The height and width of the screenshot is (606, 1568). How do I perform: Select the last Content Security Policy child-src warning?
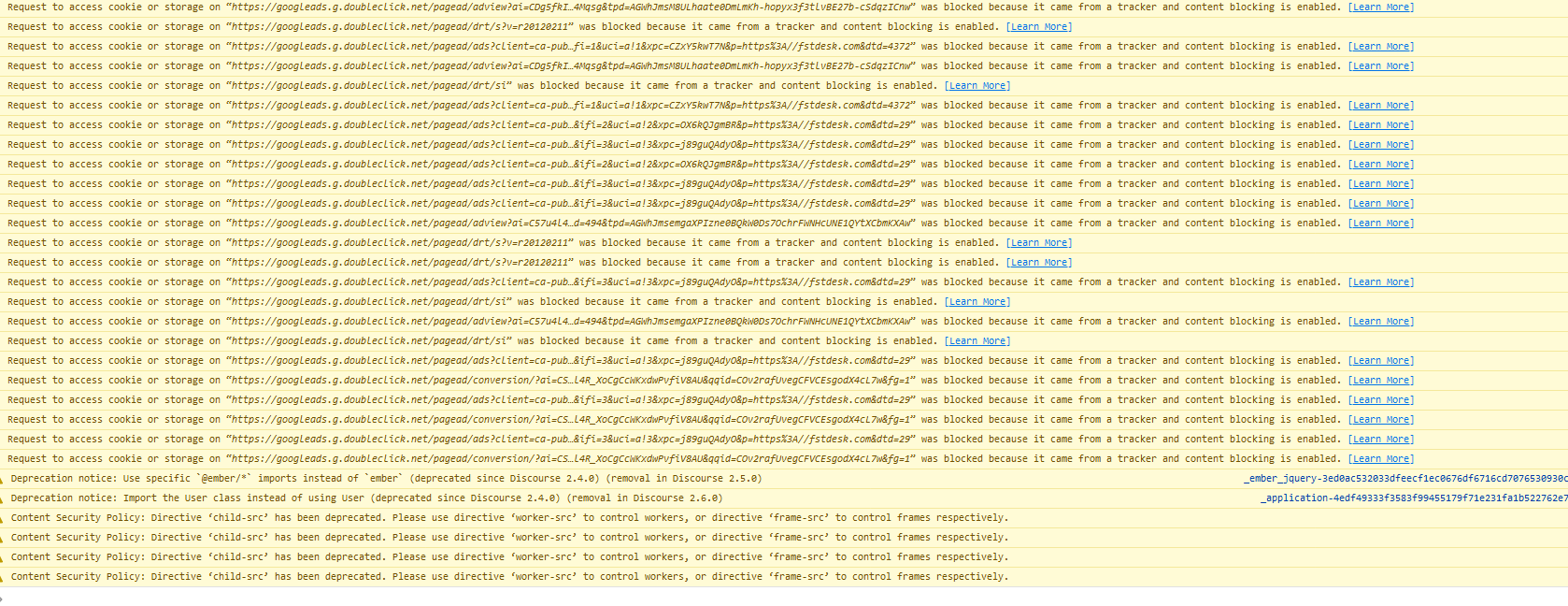(x=509, y=576)
